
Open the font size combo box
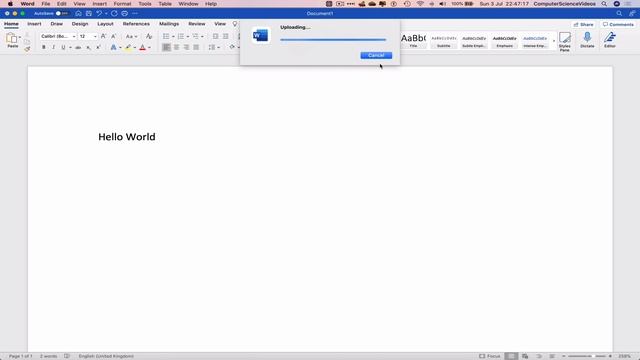[x=88, y=36]
